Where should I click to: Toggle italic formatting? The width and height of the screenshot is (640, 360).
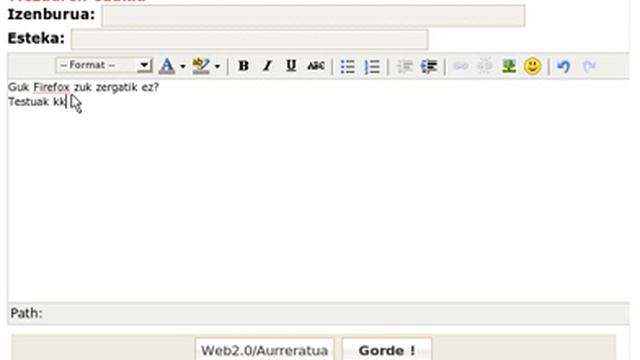click(x=267, y=66)
